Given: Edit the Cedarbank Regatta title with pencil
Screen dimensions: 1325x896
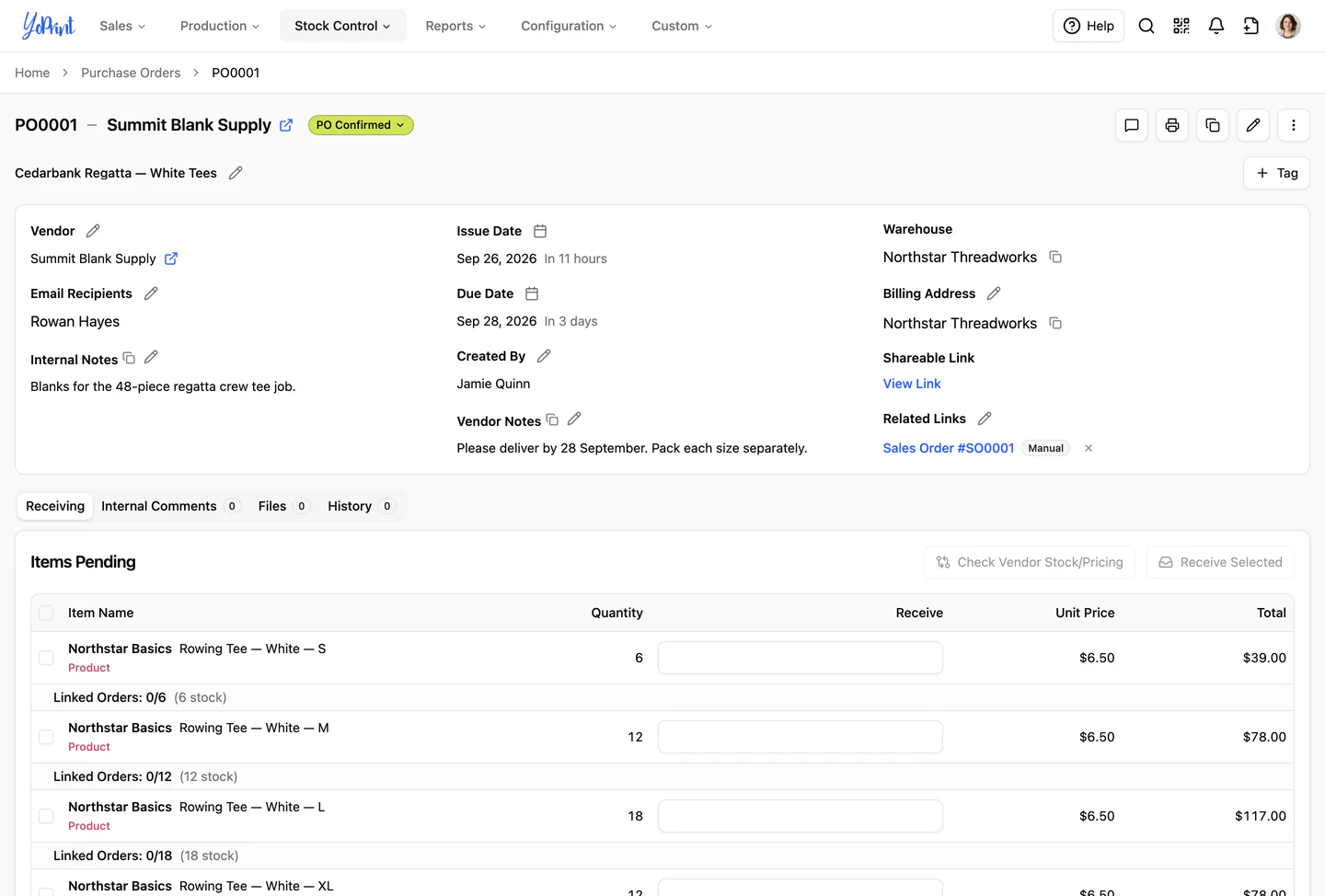Looking at the screenshot, I should coord(236,173).
